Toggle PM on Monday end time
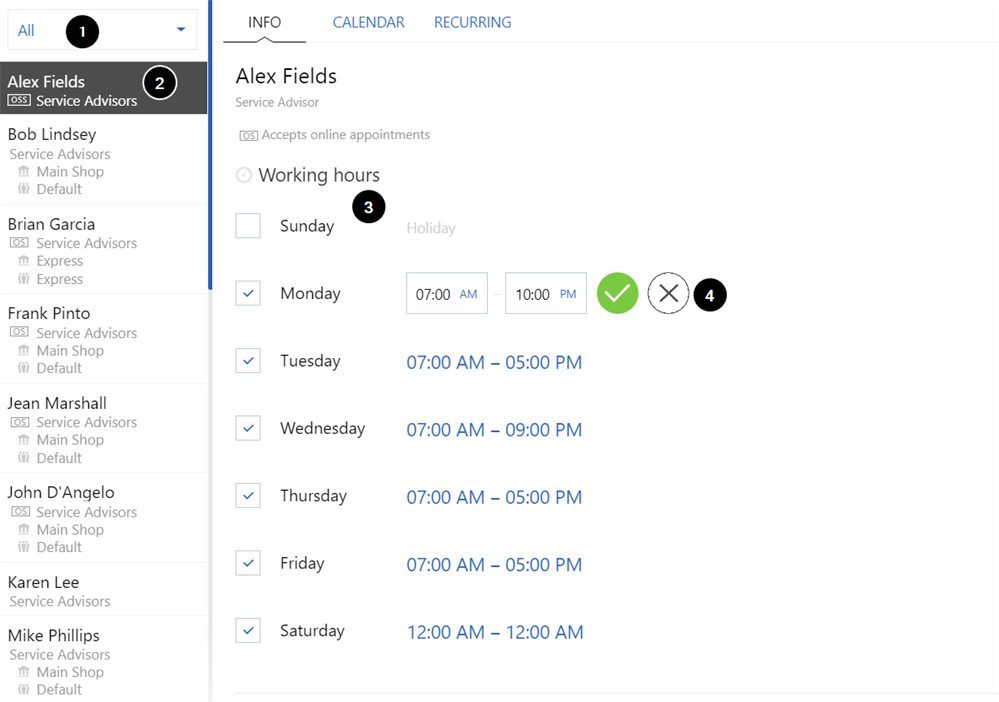 (568, 295)
